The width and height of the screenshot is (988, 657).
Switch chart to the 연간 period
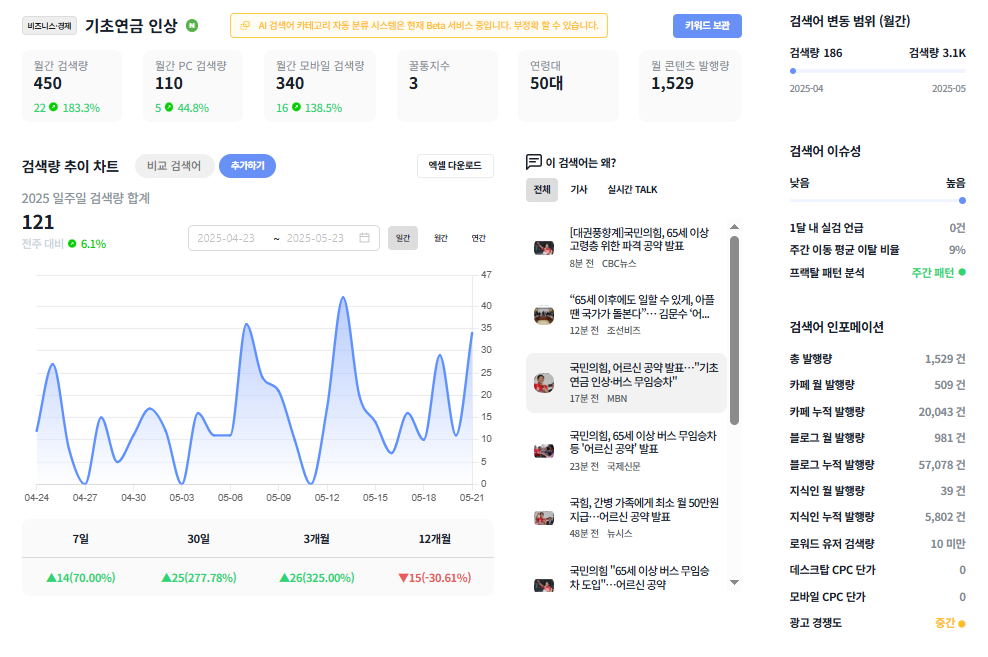pos(479,238)
